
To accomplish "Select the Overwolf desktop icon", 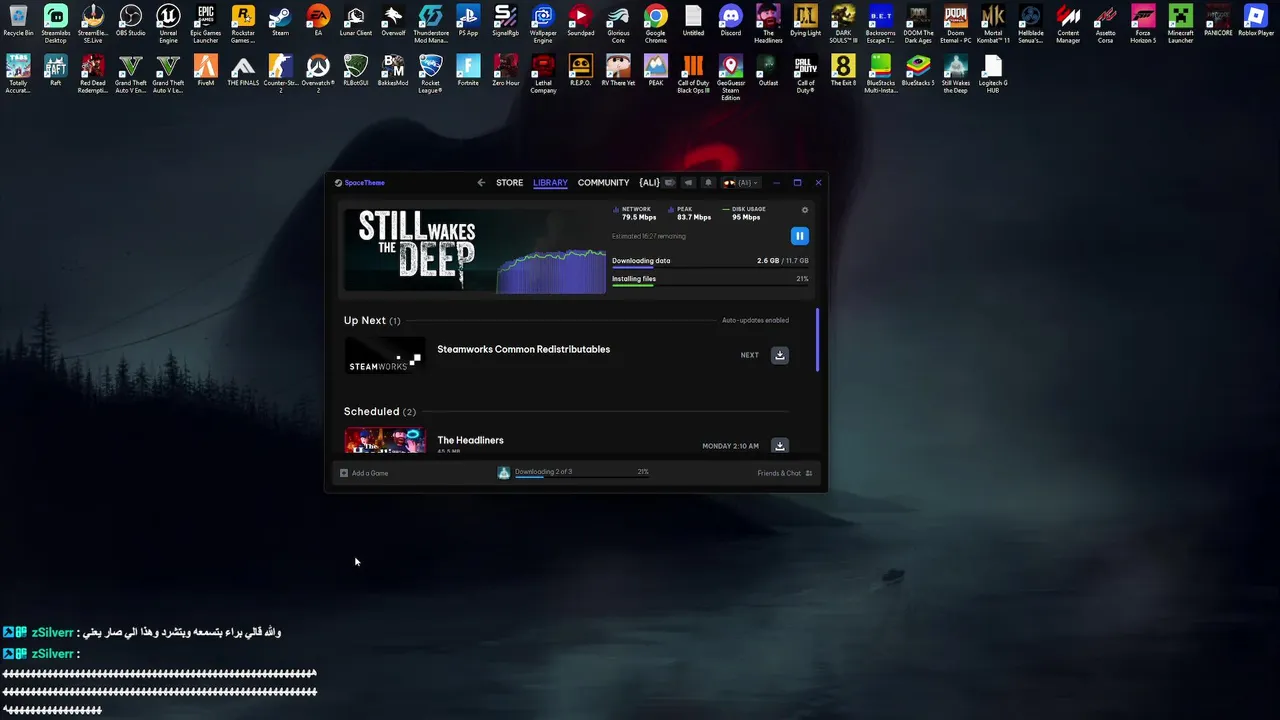I will (x=393, y=21).
